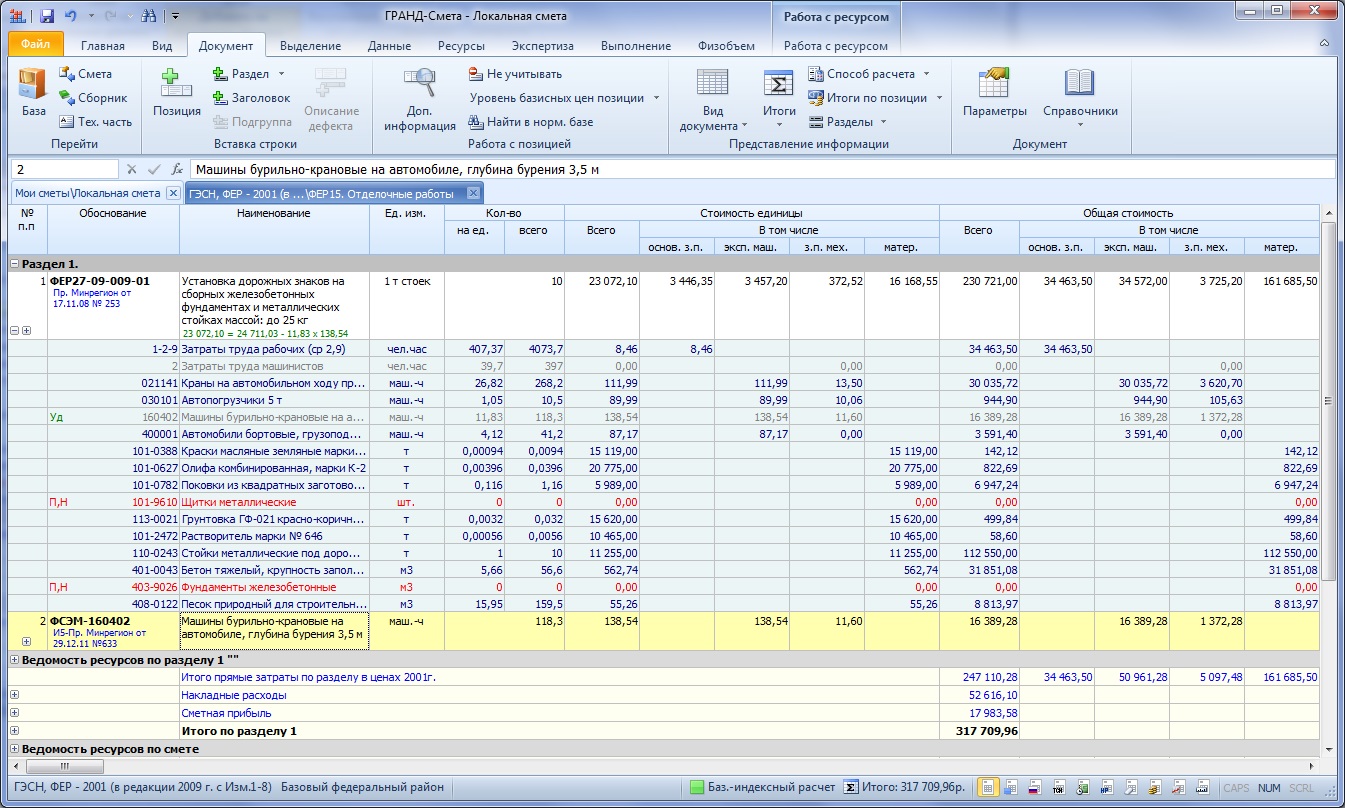Click the formula bar text field
Screen dimensions: 1345x808
[761, 170]
